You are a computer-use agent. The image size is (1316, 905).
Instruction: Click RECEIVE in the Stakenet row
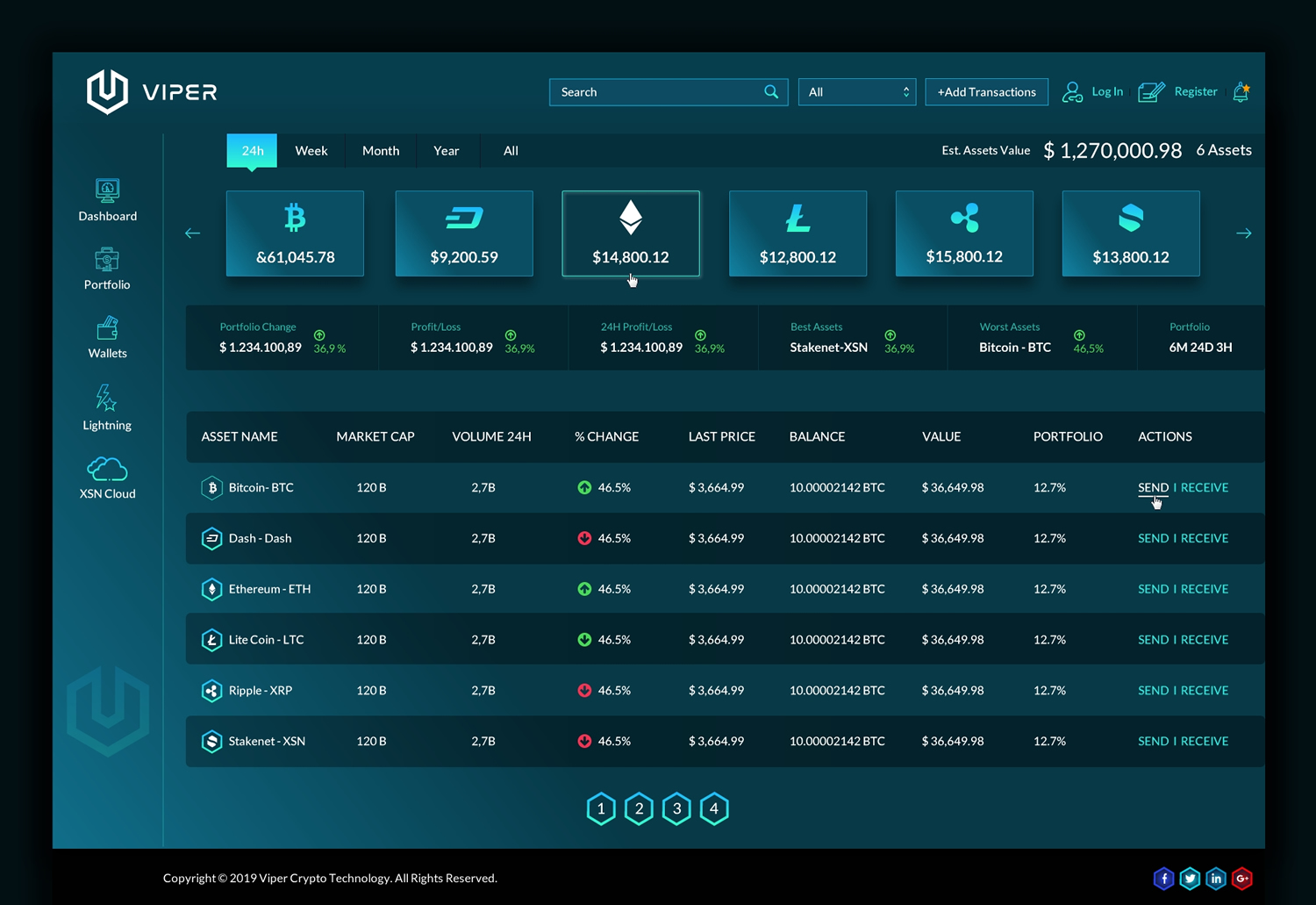1205,742
